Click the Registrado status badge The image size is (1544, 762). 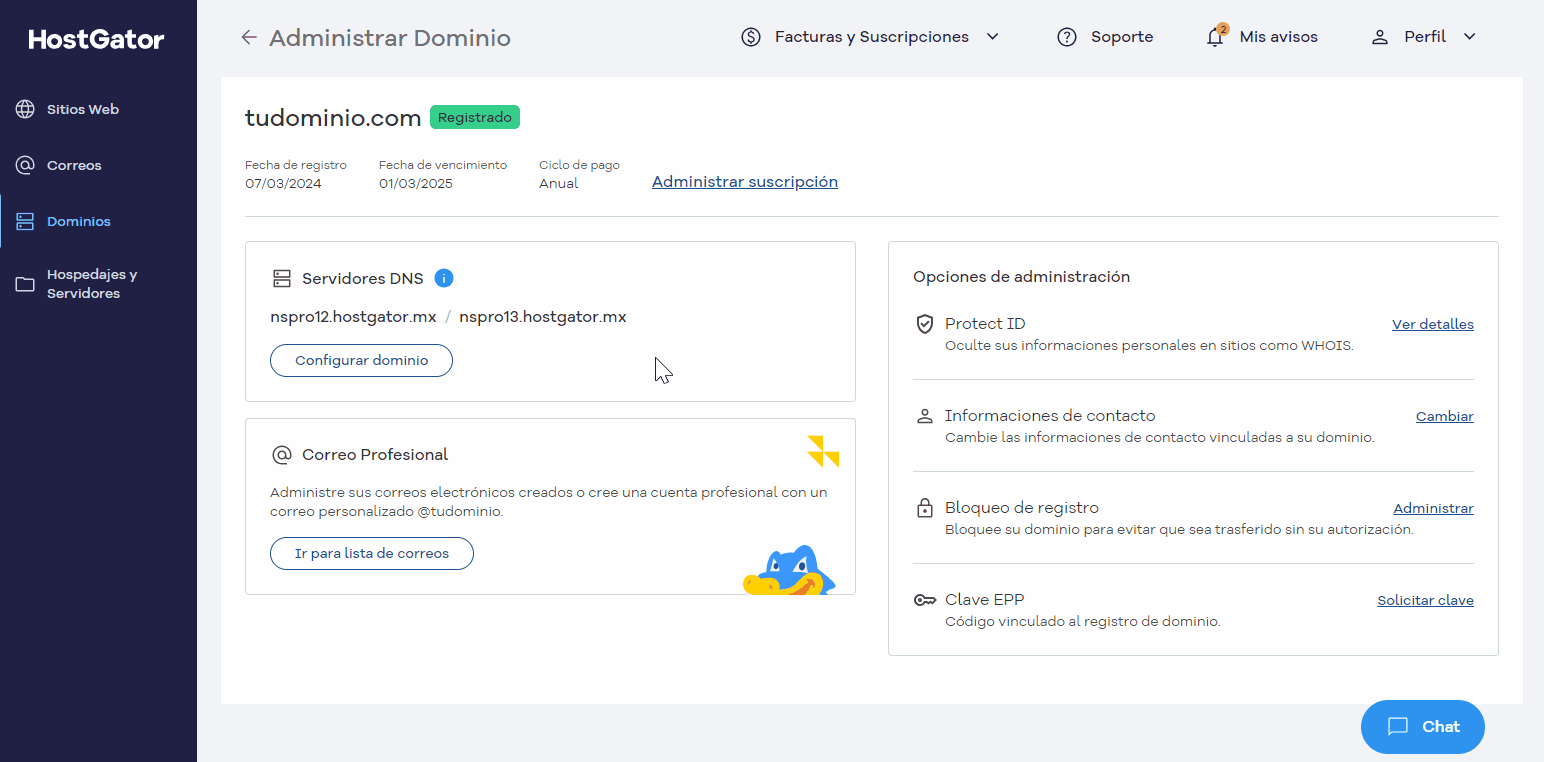click(475, 117)
